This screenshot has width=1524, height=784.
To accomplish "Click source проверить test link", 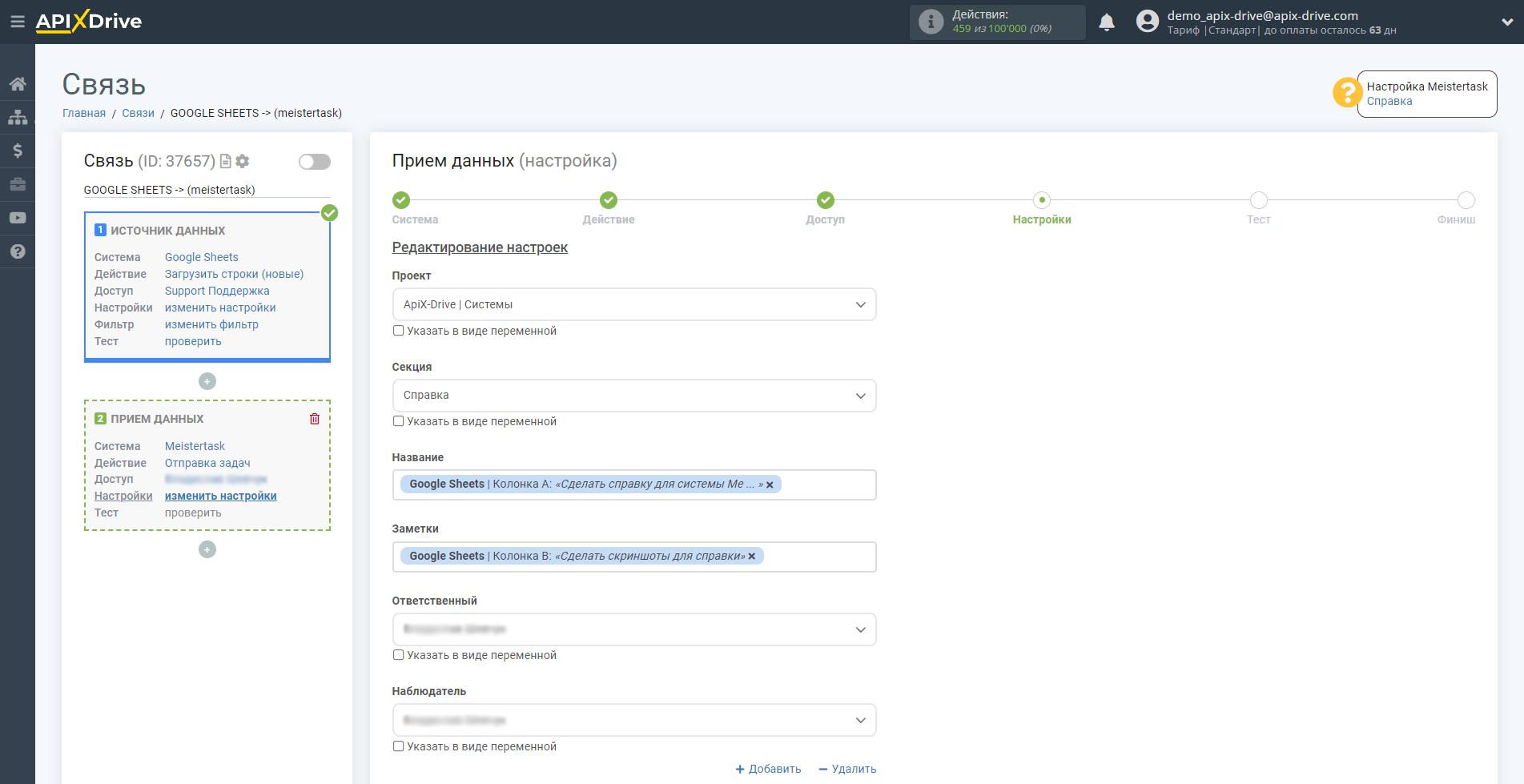I will pos(193,341).
